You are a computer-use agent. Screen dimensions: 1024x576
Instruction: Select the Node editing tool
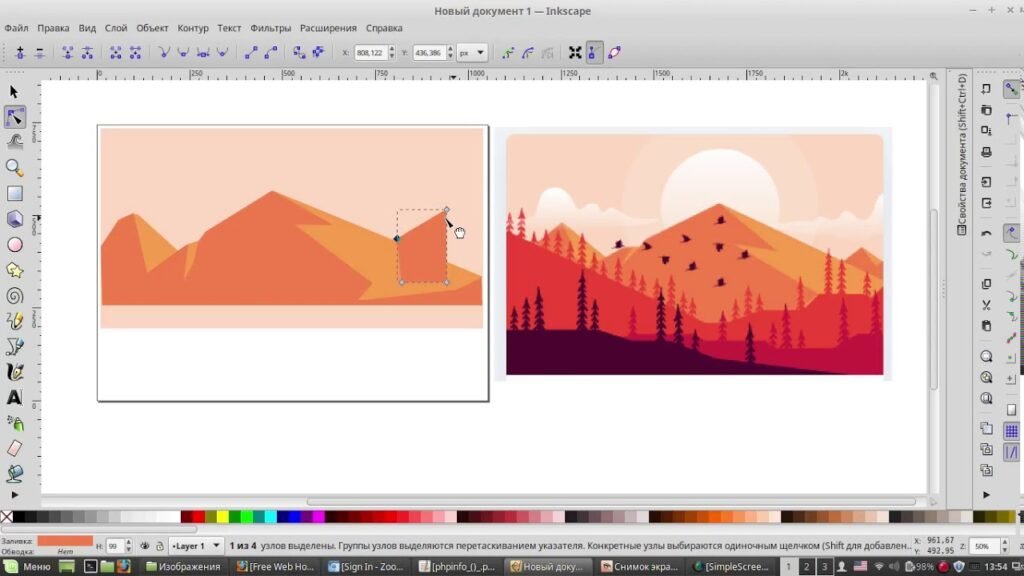coord(14,118)
